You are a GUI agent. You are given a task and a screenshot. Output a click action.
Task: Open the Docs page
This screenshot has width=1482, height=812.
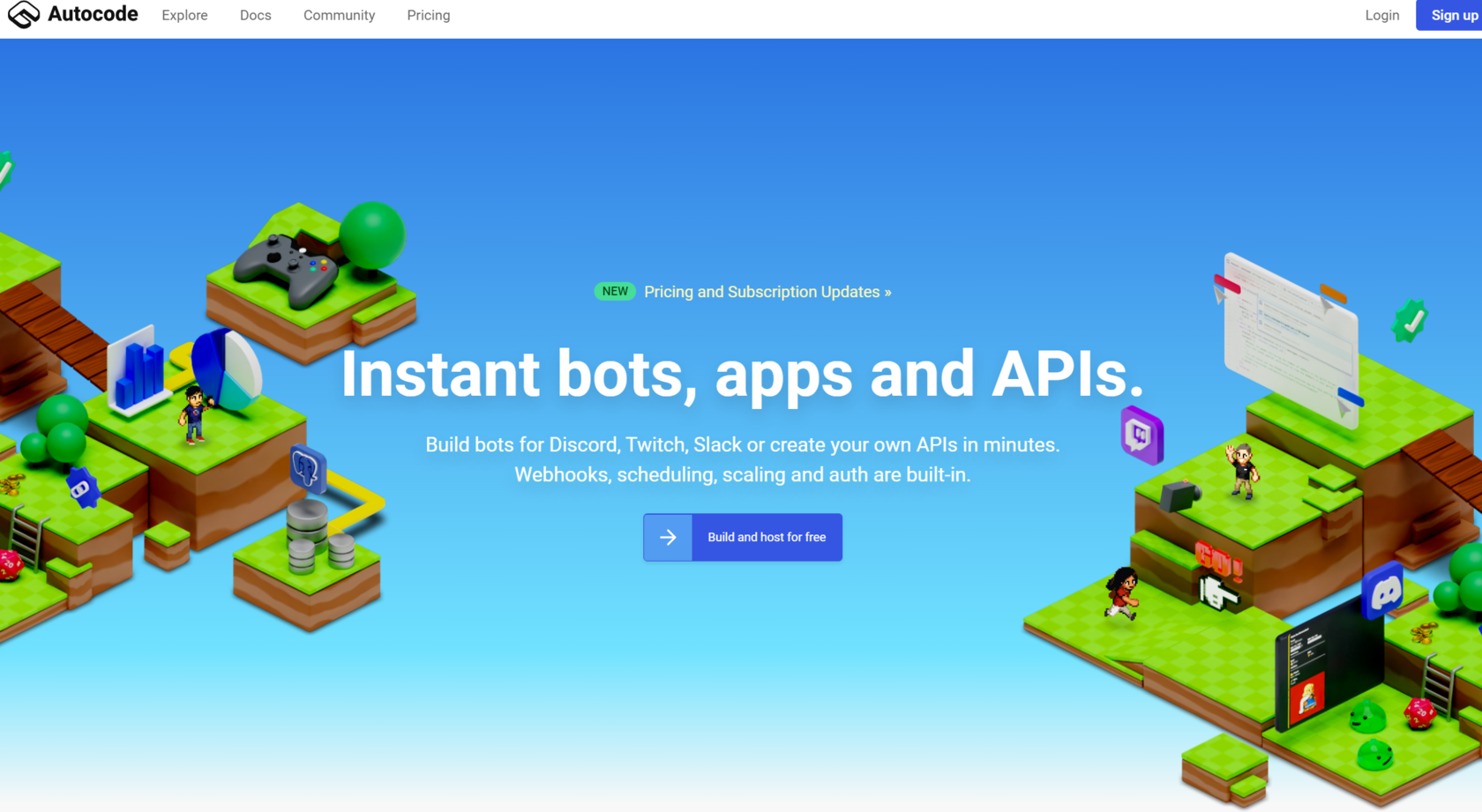255,15
